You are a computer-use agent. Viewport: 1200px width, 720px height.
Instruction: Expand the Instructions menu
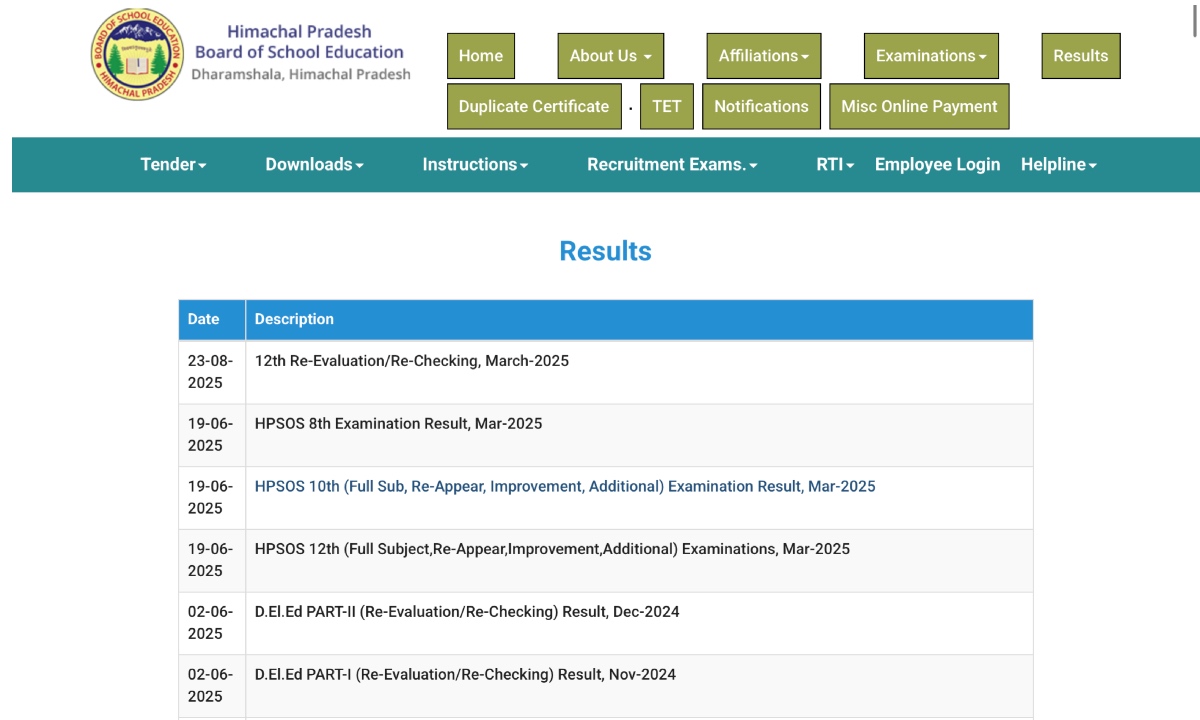475,165
